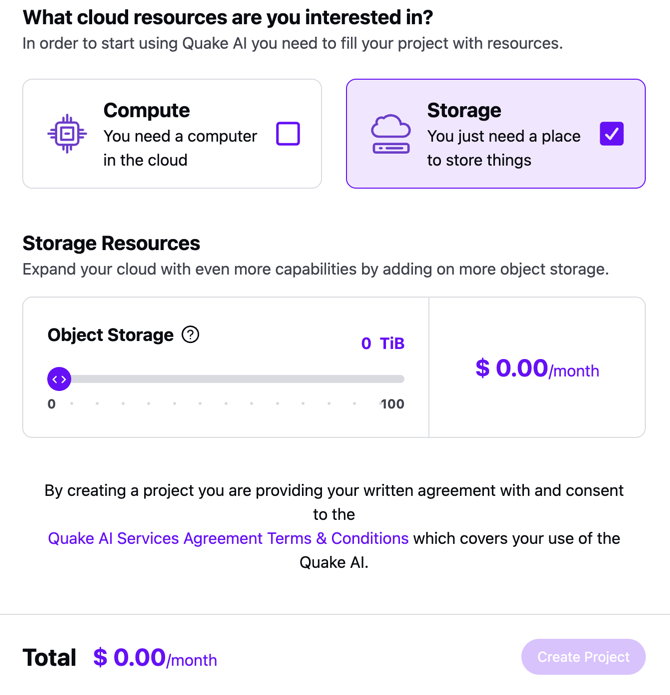Click the slider minimum label 0
670x695 pixels.
(x=51, y=404)
